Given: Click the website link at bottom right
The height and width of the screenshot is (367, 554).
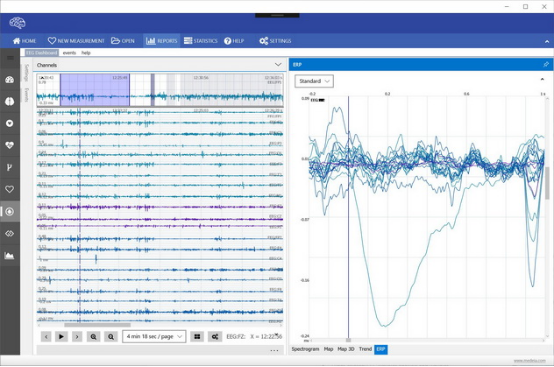Looking at the screenshot, I should [529, 361].
